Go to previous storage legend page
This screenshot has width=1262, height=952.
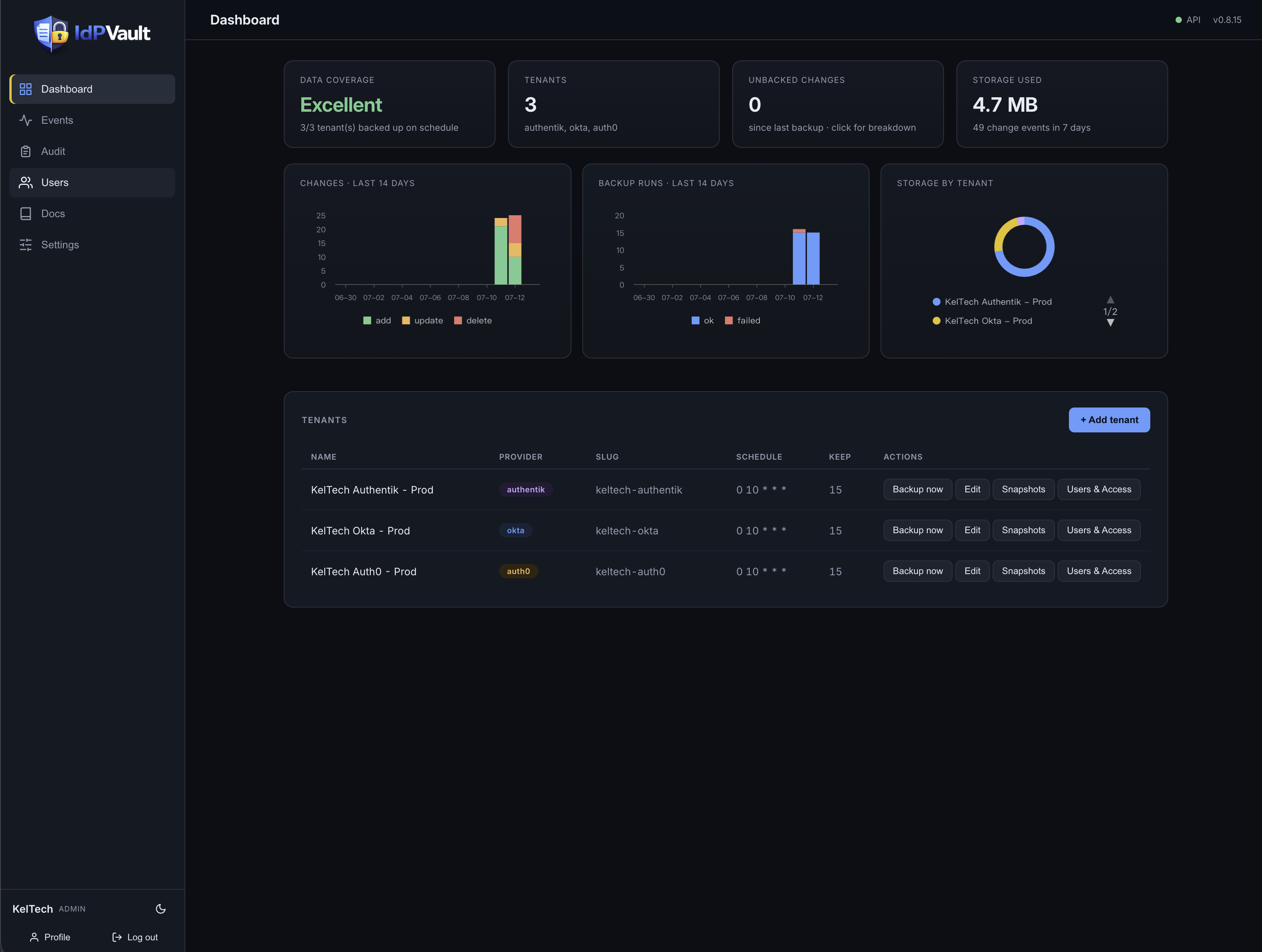coord(1110,299)
